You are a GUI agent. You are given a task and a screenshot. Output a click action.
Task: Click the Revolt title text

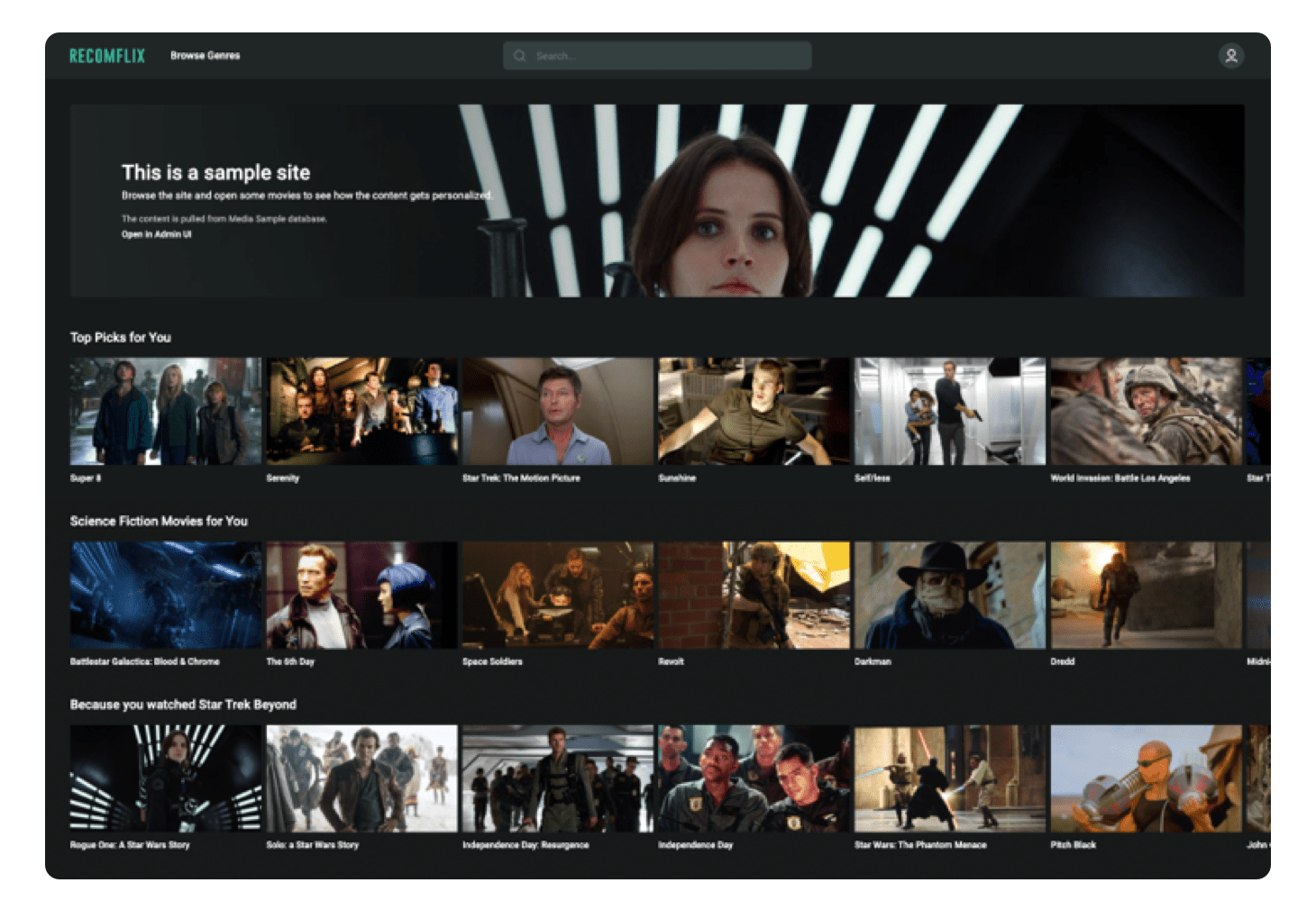click(672, 661)
